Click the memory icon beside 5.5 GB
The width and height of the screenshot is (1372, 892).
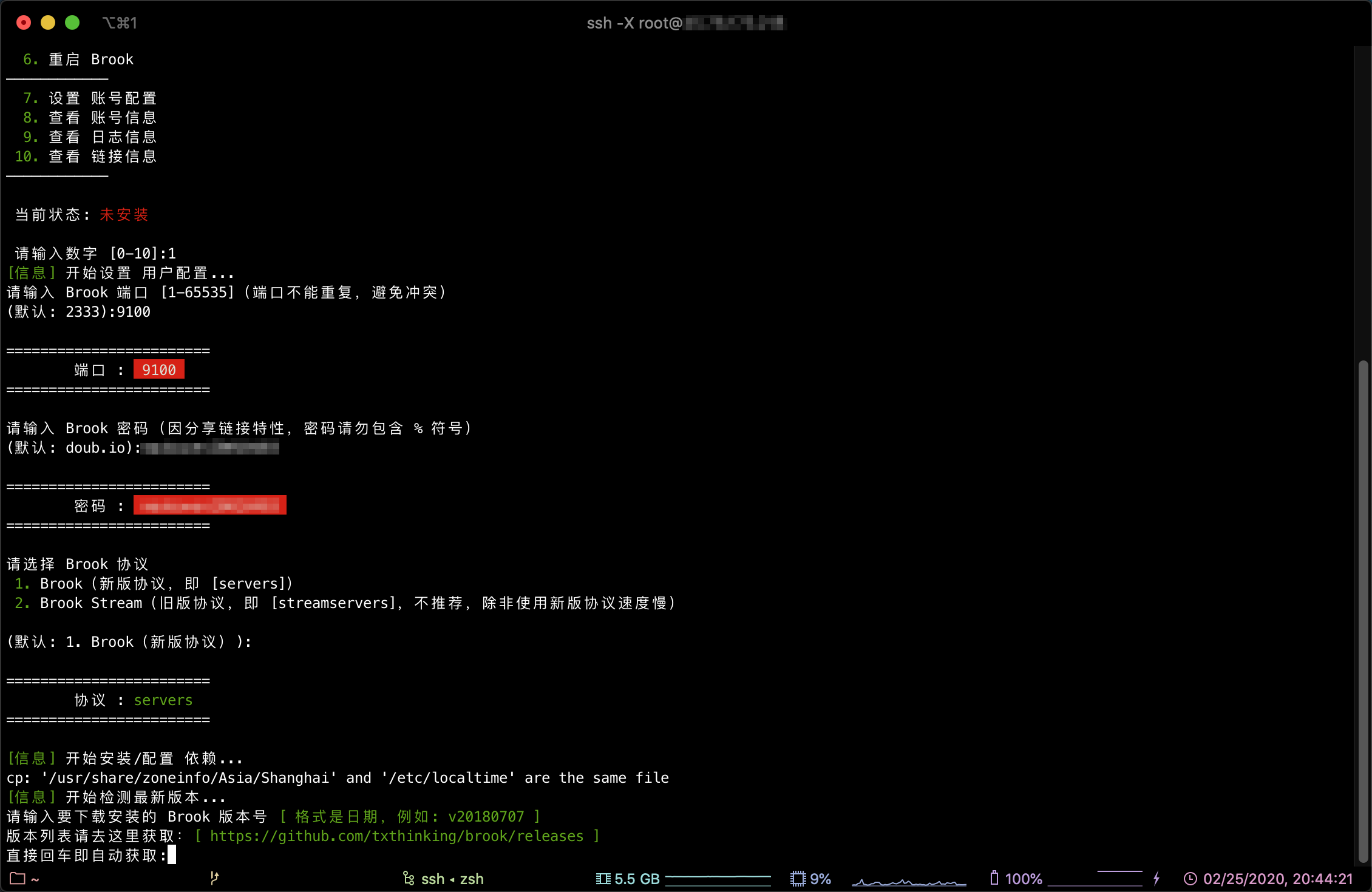tap(603, 879)
